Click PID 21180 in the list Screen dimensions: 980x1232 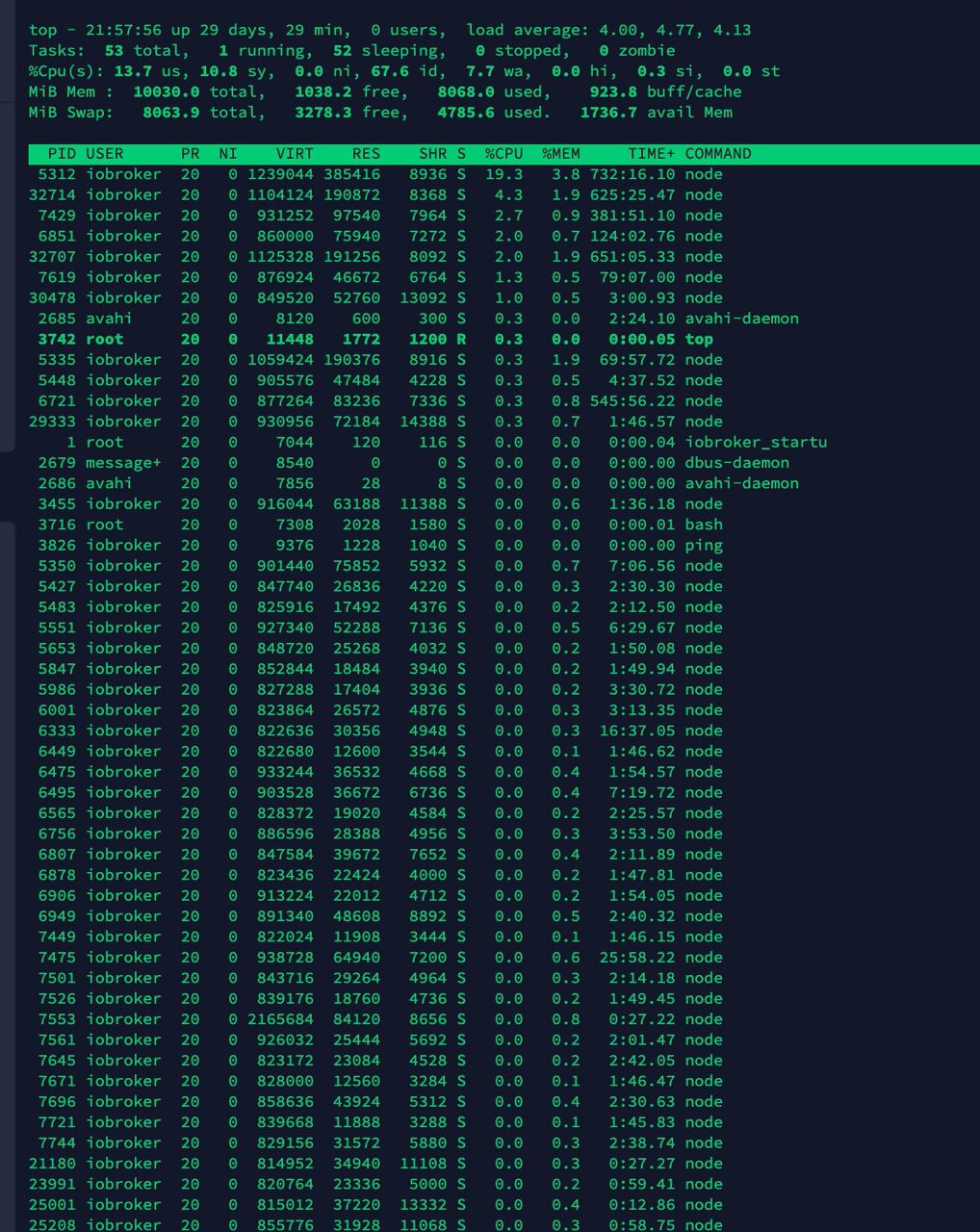(x=52, y=1164)
